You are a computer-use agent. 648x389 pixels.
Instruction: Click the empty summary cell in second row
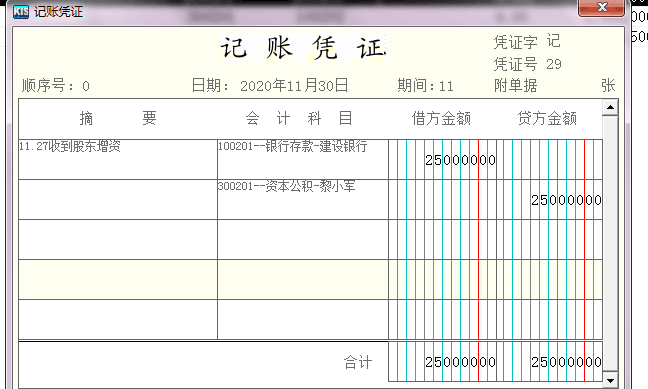coord(118,200)
